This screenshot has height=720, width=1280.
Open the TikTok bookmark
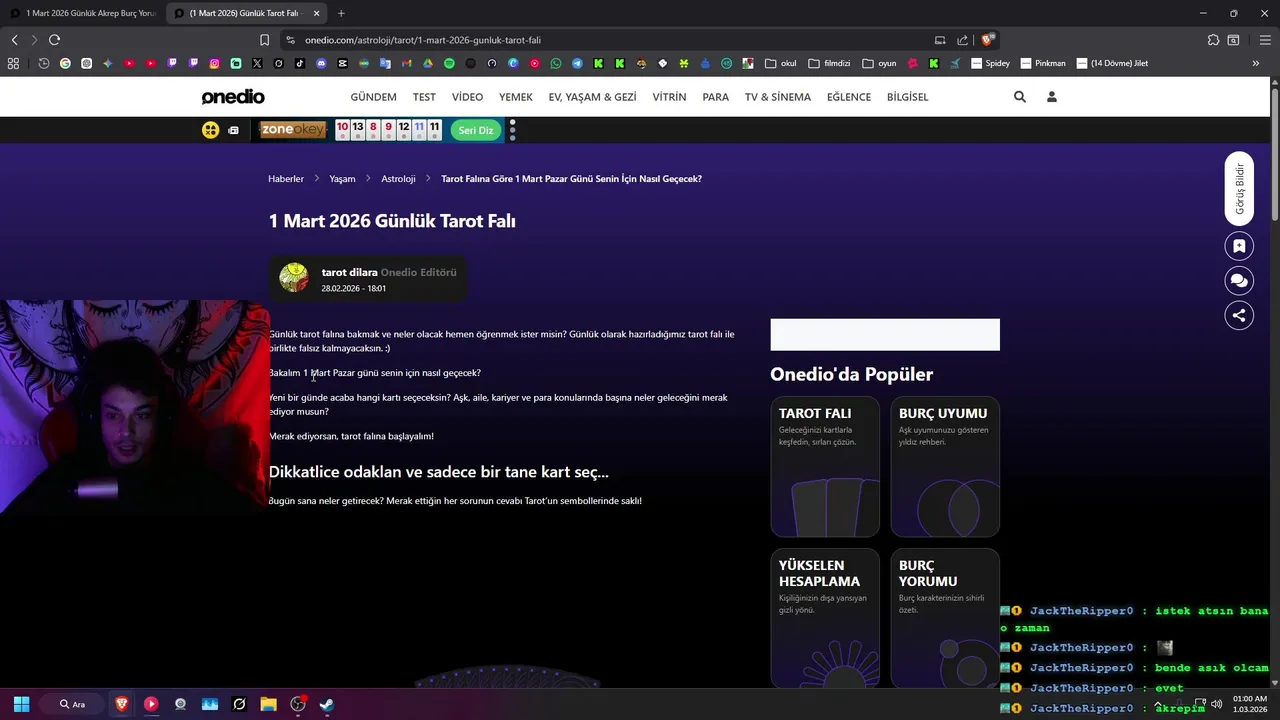pyautogui.click(x=300, y=63)
